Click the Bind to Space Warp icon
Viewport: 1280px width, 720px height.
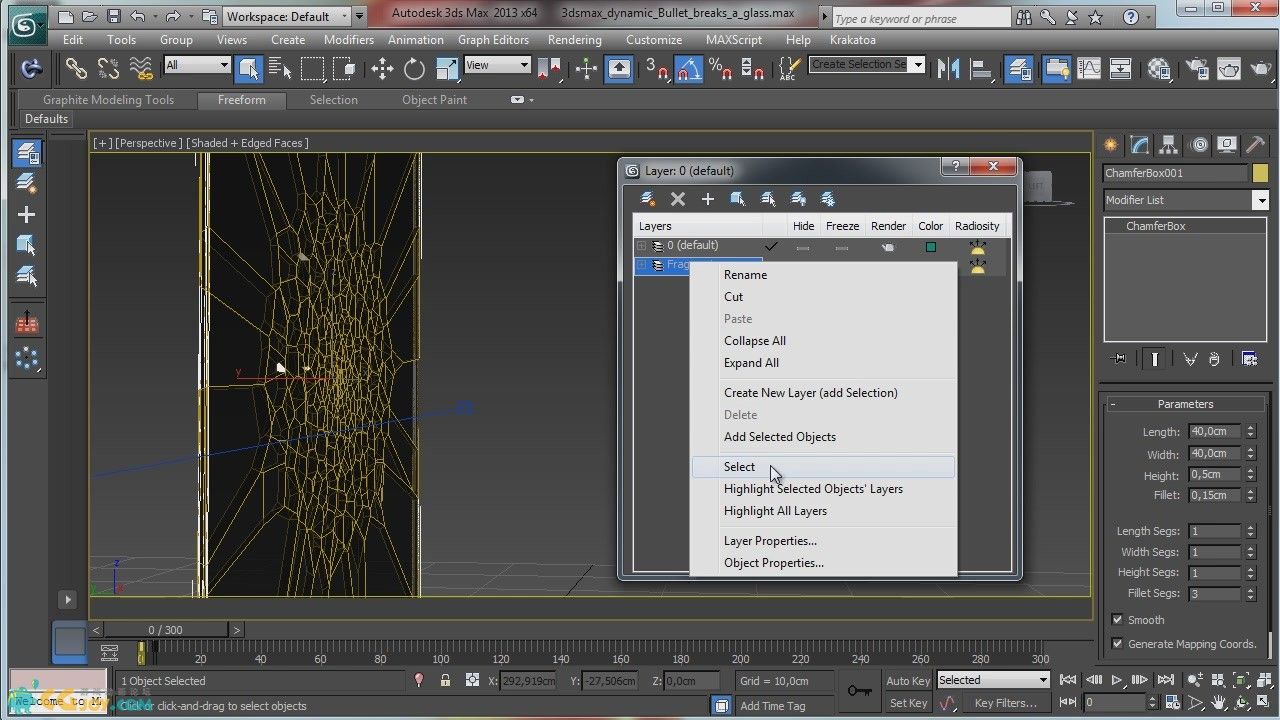pyautogui.click(x=140, y=68)
